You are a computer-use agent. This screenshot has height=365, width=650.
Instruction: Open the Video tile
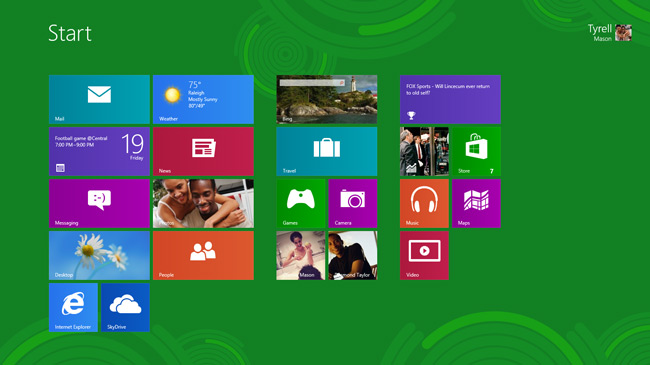(x=424, y=256)
